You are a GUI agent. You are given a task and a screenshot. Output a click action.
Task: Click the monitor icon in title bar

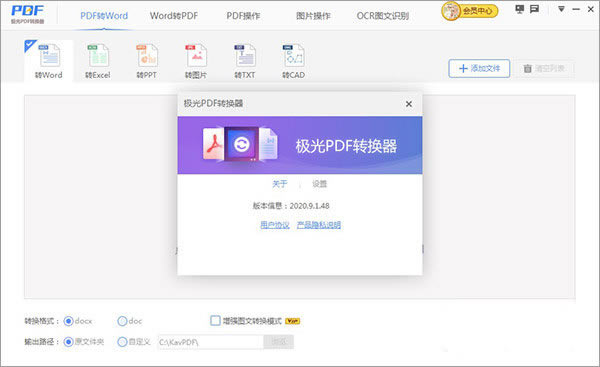519,9
